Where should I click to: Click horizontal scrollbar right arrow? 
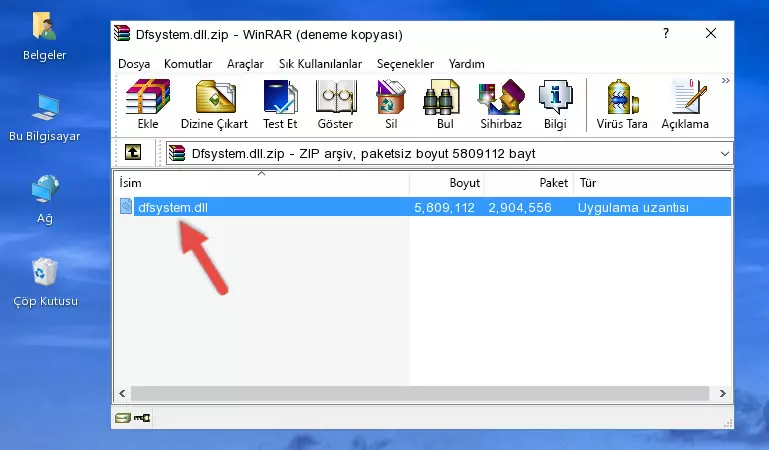pyautogui.click(x=722, y=393)
